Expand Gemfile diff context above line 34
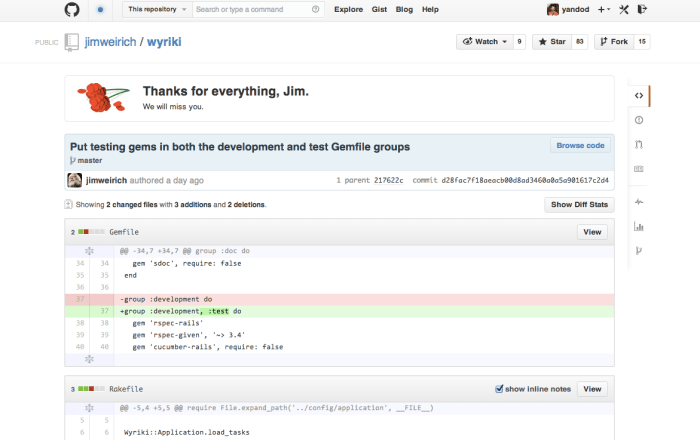The width and height of the screenshot is (700, 440). click(89, 251)
